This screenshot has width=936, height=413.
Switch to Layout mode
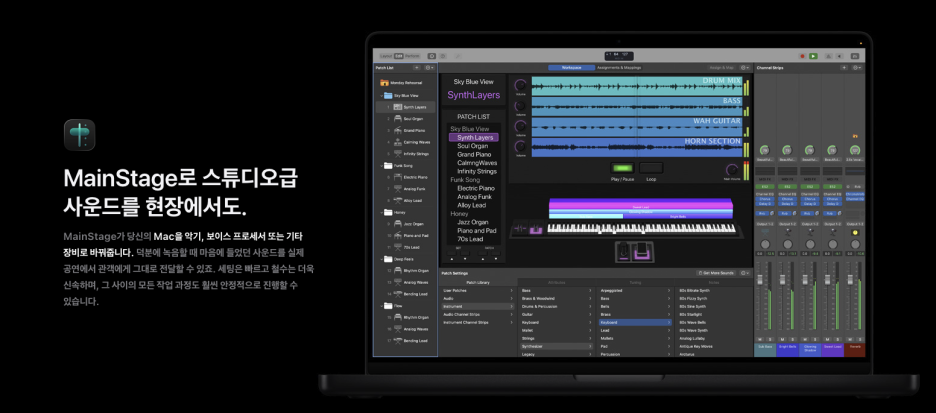coord(386,56)
